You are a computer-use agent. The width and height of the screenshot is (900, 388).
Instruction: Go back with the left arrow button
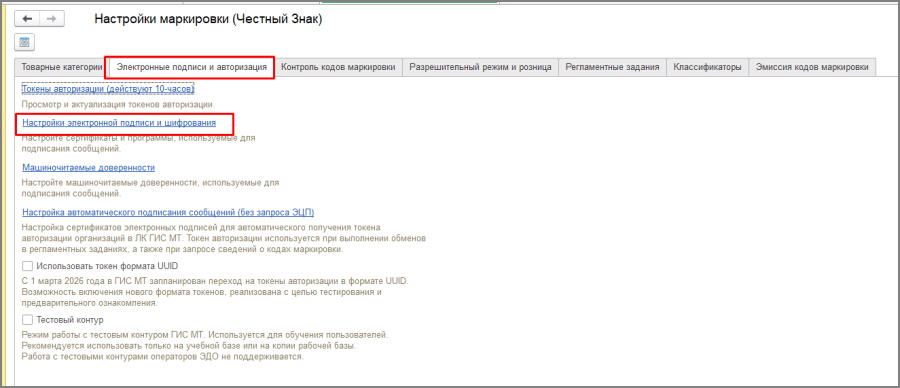pyautogui.click(x=28, y=19)
